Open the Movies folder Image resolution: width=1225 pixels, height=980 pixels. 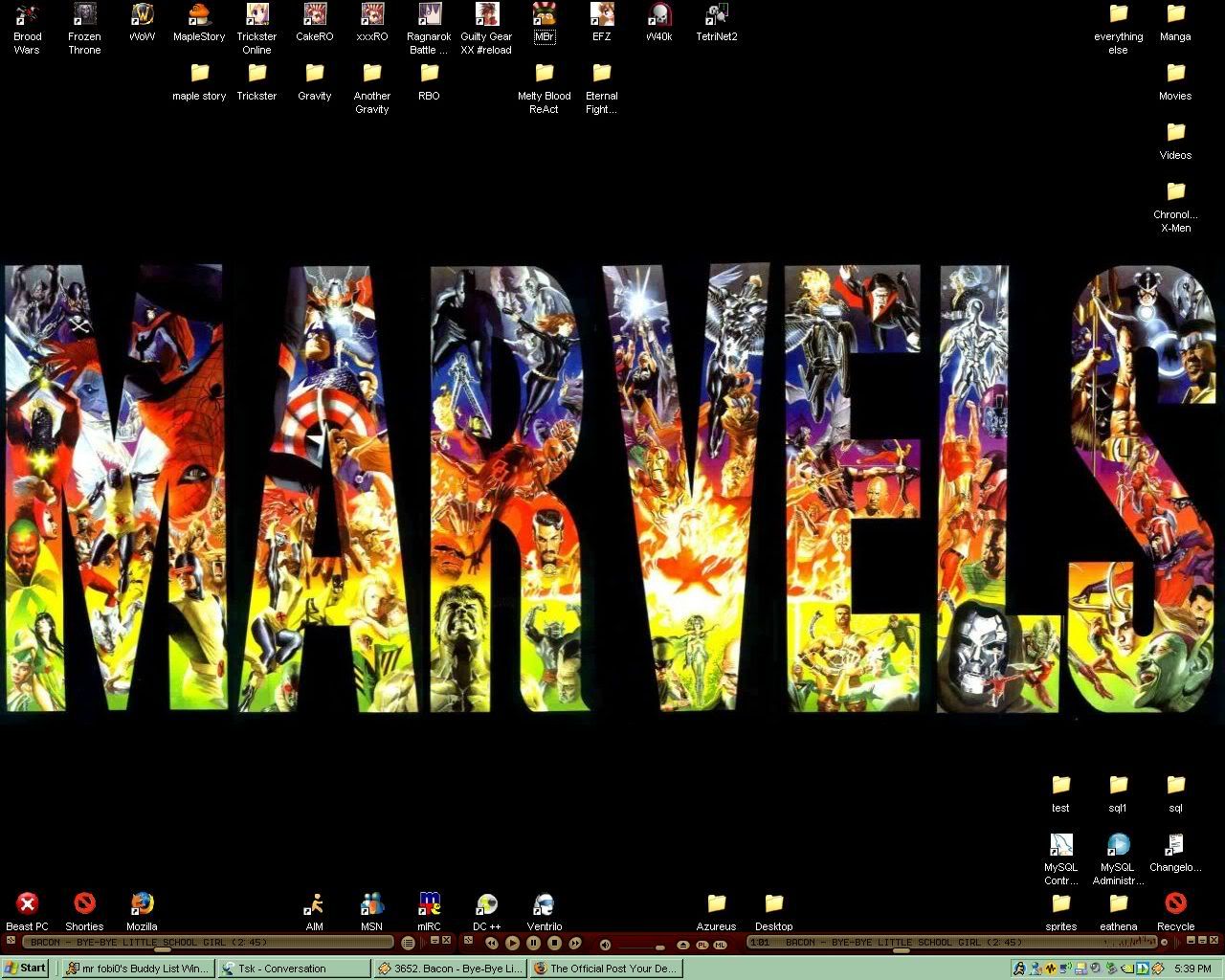(1175, 82)
